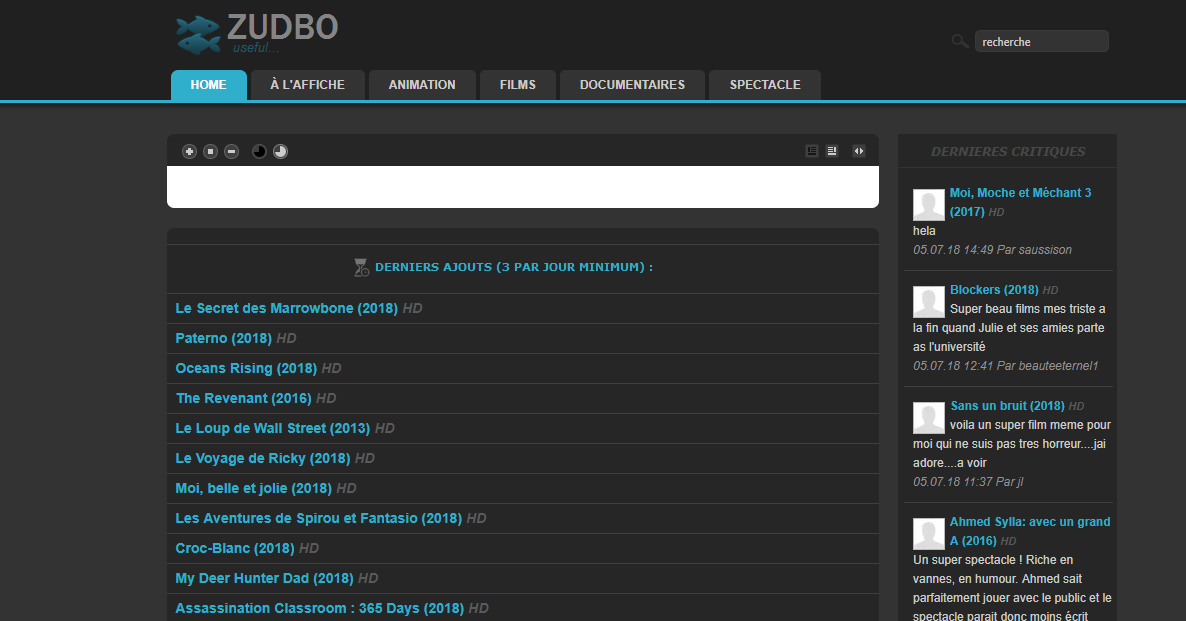Image resolution: width=1186 pixels, height=621 pixels.
Task: Click the magnifier search icon
Action: coord(960,41)
